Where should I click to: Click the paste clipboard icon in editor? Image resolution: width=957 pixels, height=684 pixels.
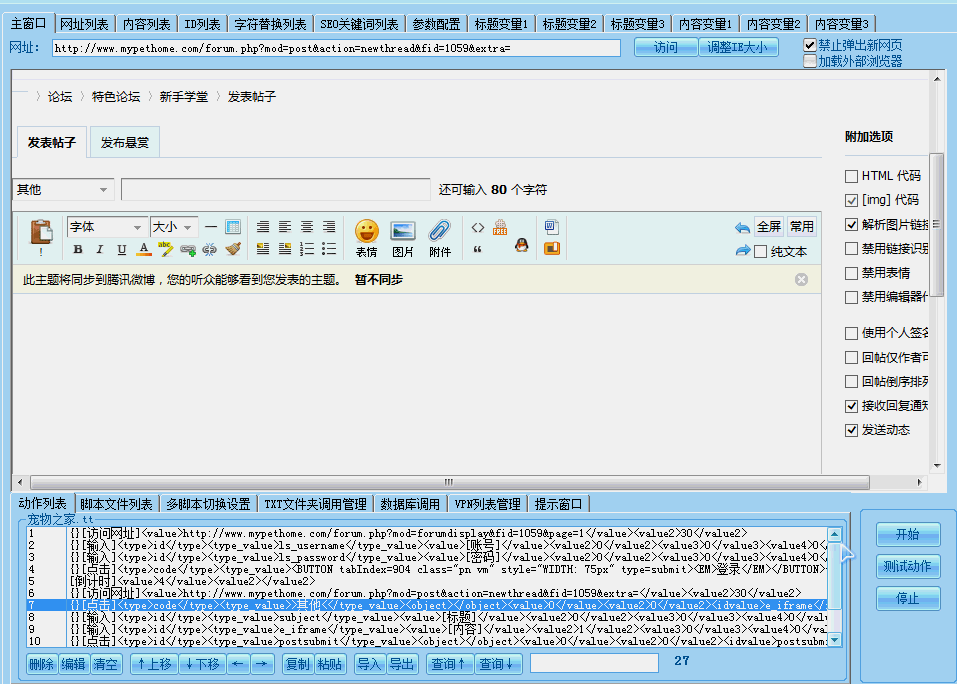click(42, 232)
